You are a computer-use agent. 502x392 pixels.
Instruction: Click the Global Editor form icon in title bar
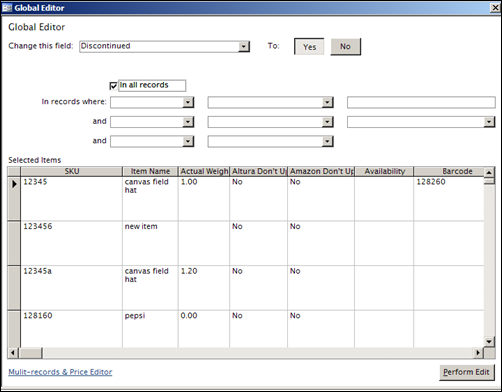click(7, 7)
